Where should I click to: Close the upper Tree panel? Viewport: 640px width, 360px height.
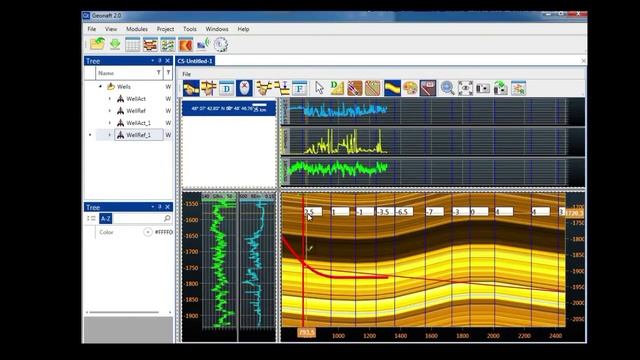point(167,60)
